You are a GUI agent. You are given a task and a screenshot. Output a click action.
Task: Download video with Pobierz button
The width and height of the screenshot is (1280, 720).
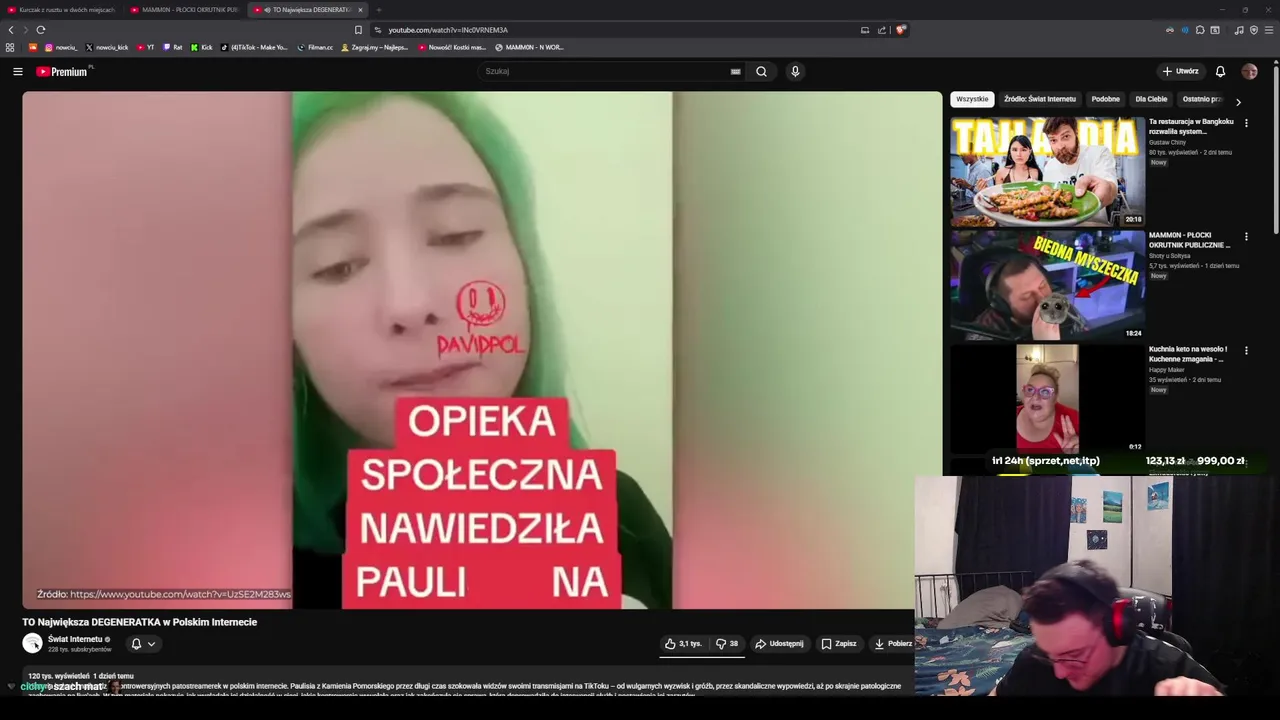(892, 644)
